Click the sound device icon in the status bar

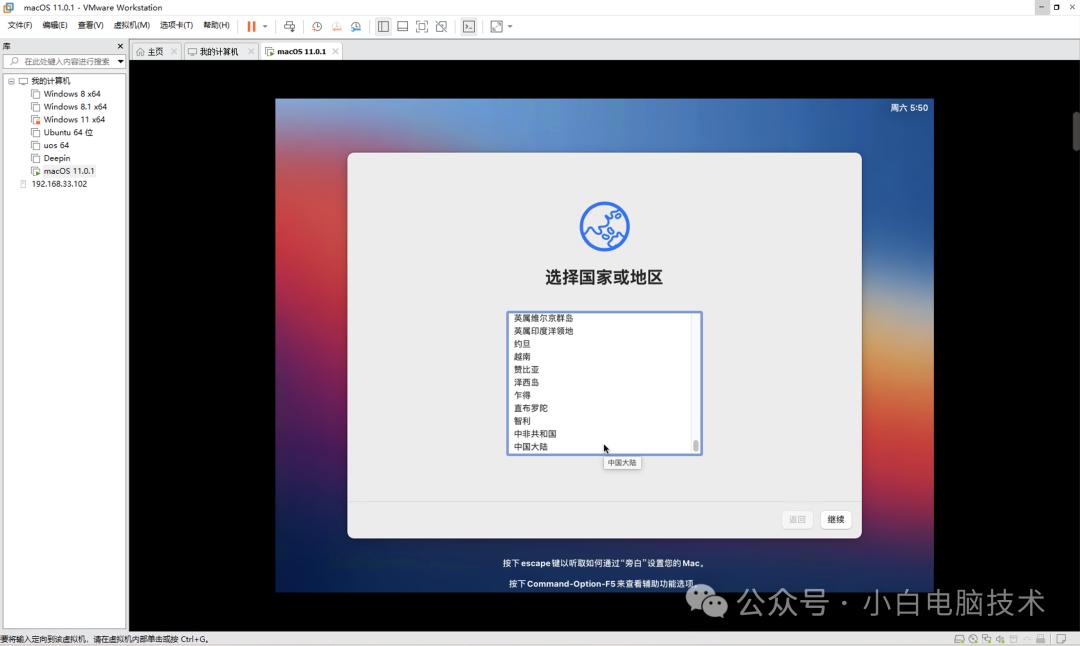click(1000, 637)
